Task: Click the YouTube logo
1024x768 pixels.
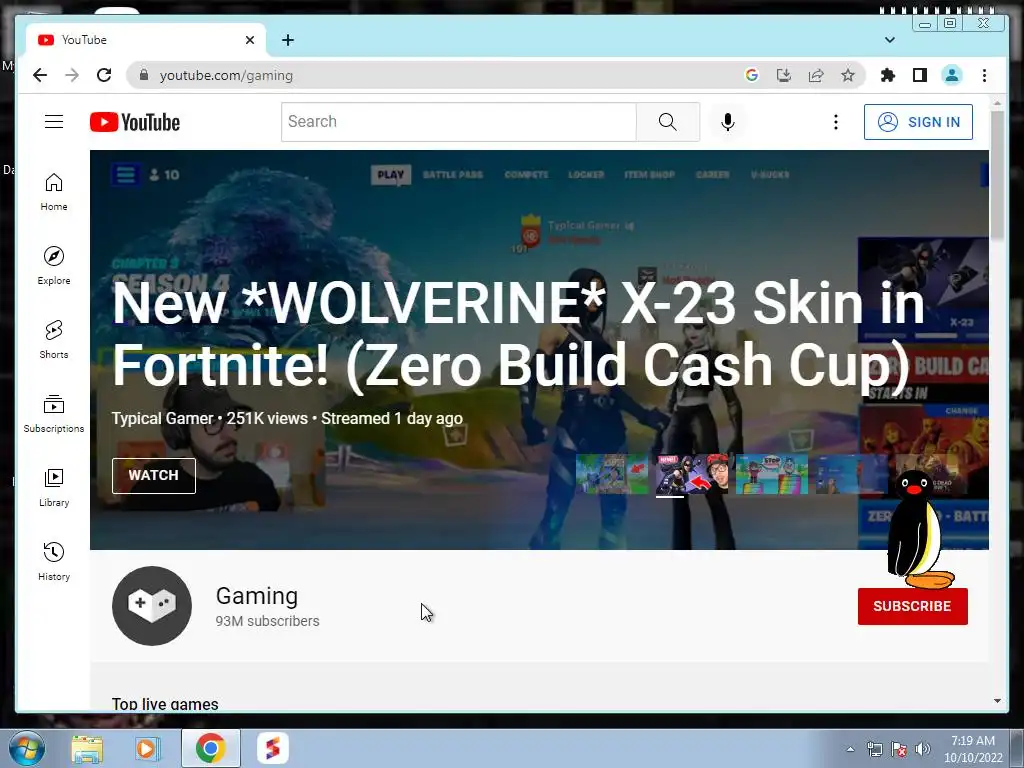Action: (135, 122)
